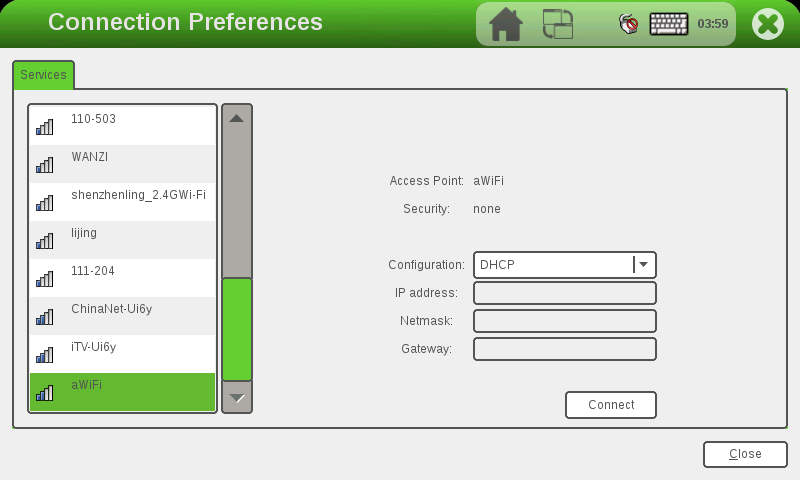Viewport: 800px width, 480px height.
Task: Select the lijing network entry
Action: pyautogui.click(x=84, y=233)
